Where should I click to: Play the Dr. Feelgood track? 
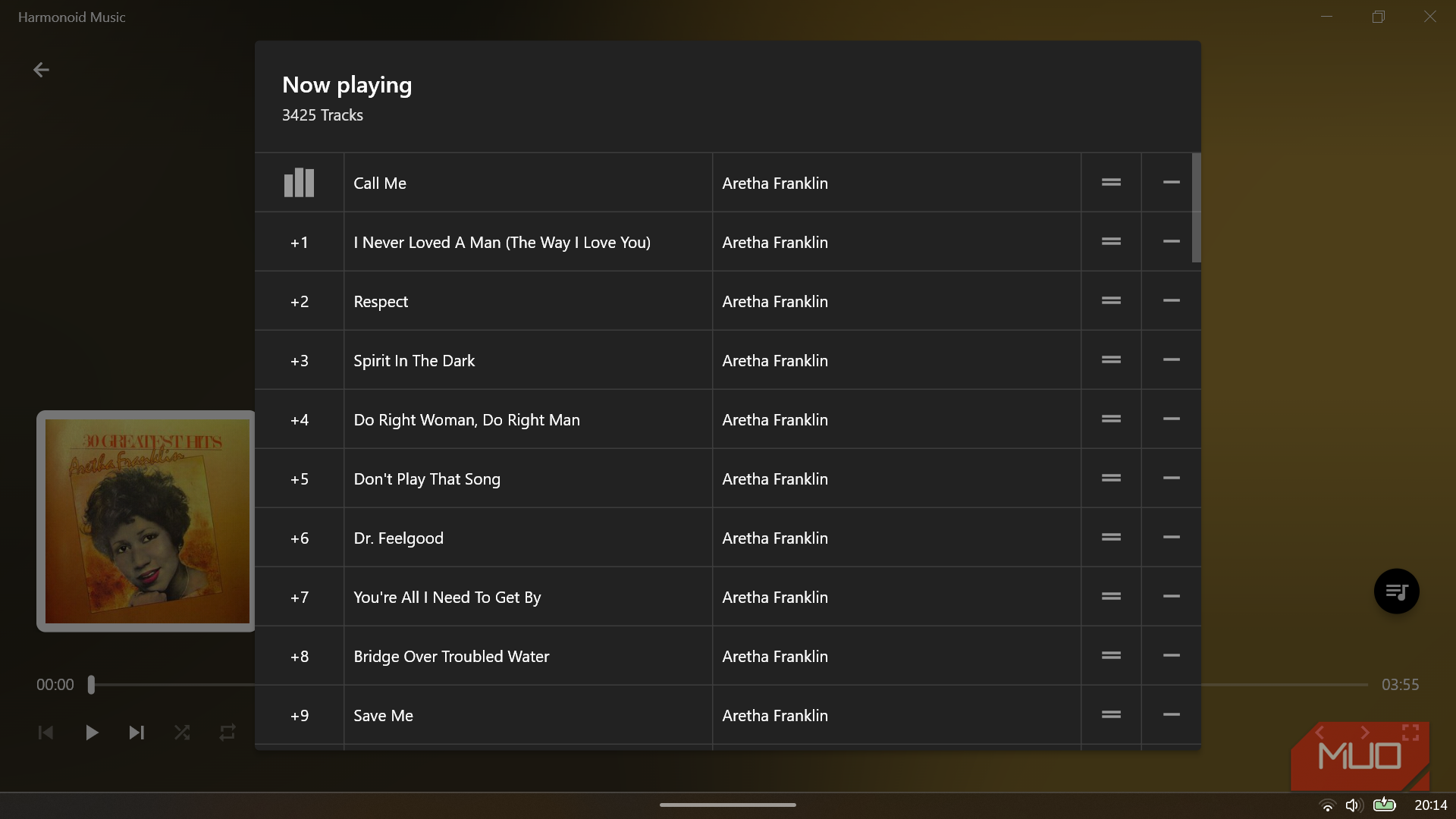398,538
